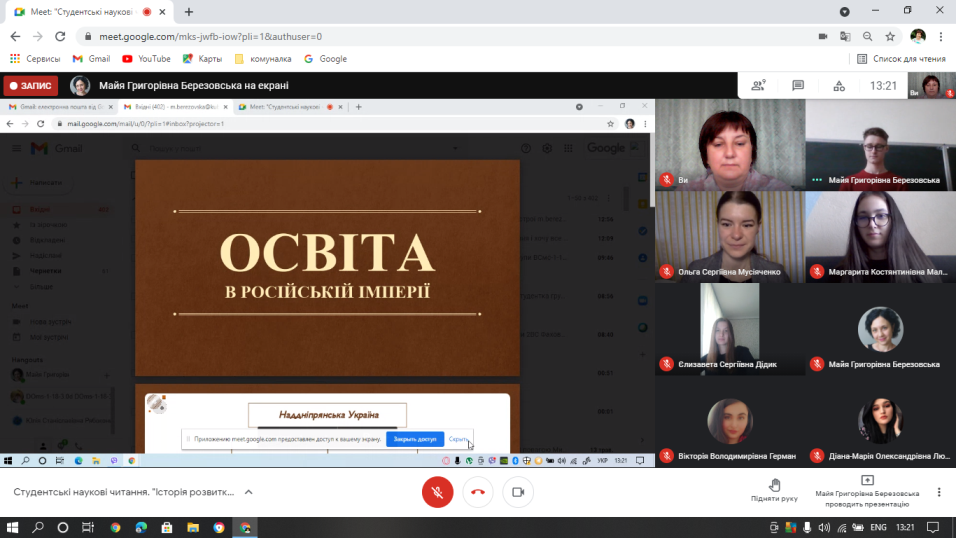Open the Chrome three-dot menu
The image size is (956, 538).
click(941, 36)
